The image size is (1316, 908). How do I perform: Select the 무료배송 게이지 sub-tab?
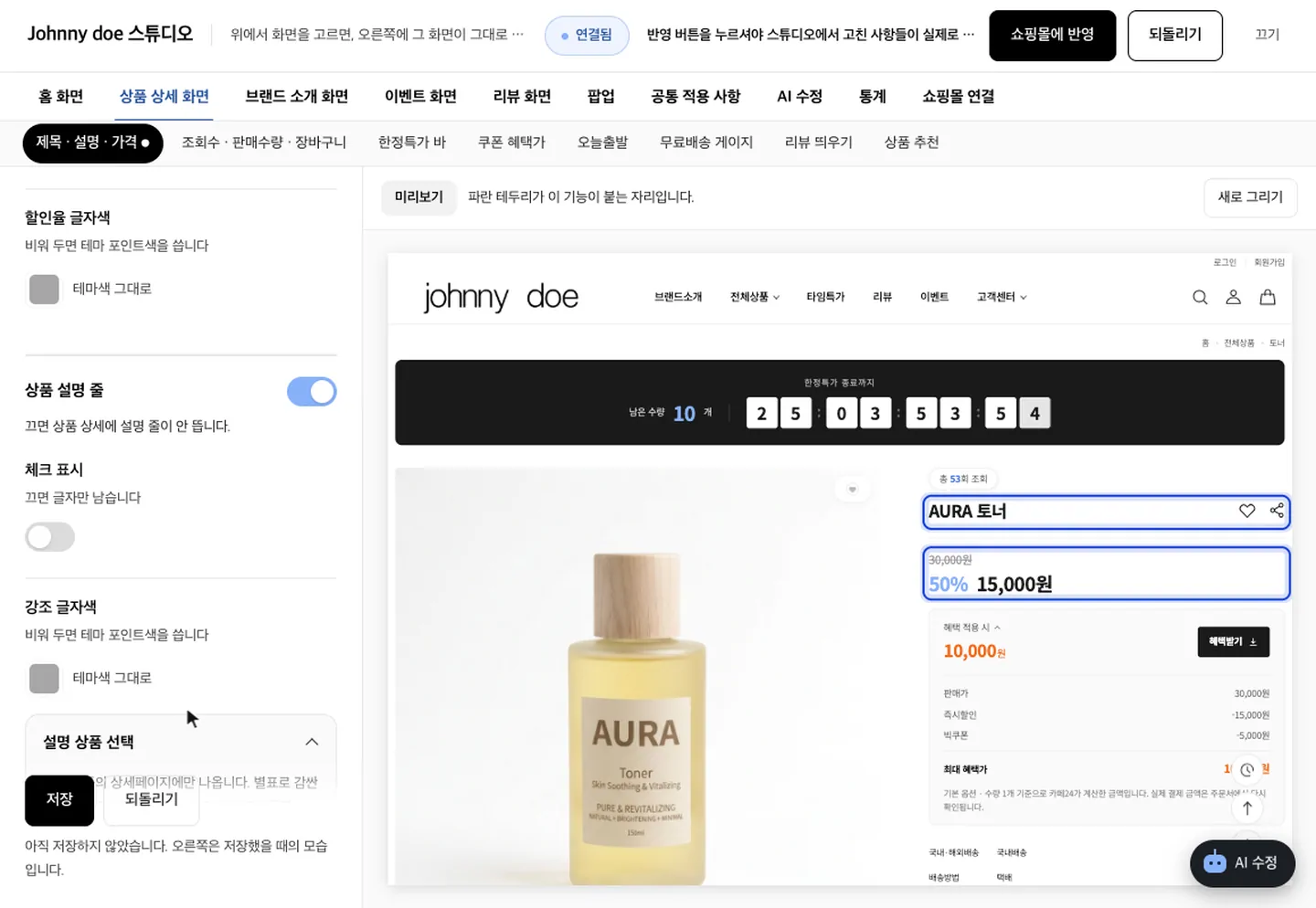click(x=706, y=143)
